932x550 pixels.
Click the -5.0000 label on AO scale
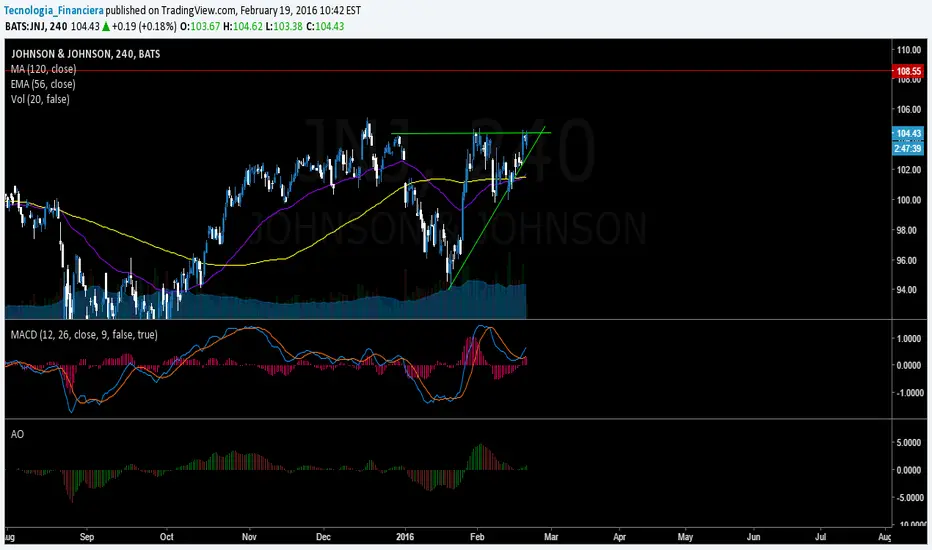click(908, 497)
